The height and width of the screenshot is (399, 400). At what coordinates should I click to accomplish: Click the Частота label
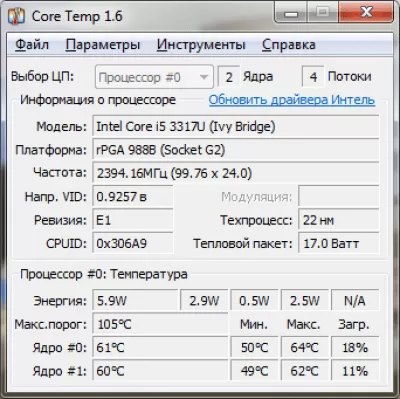pyautogui.click(x=60, y=173)
